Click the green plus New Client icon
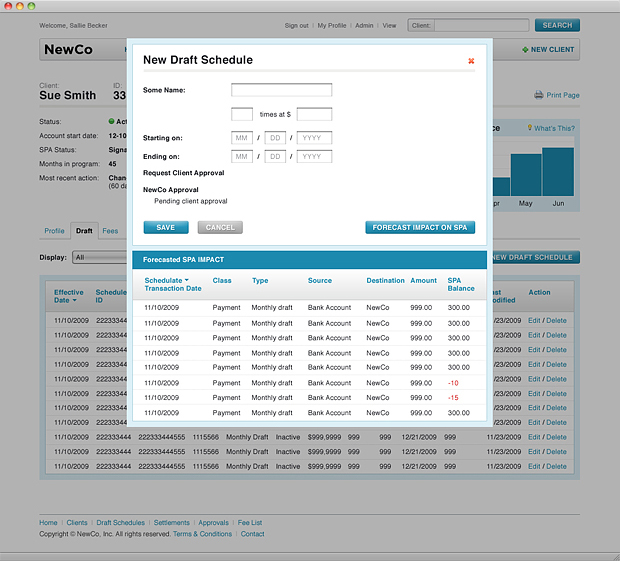 click(x=525, y=50)
